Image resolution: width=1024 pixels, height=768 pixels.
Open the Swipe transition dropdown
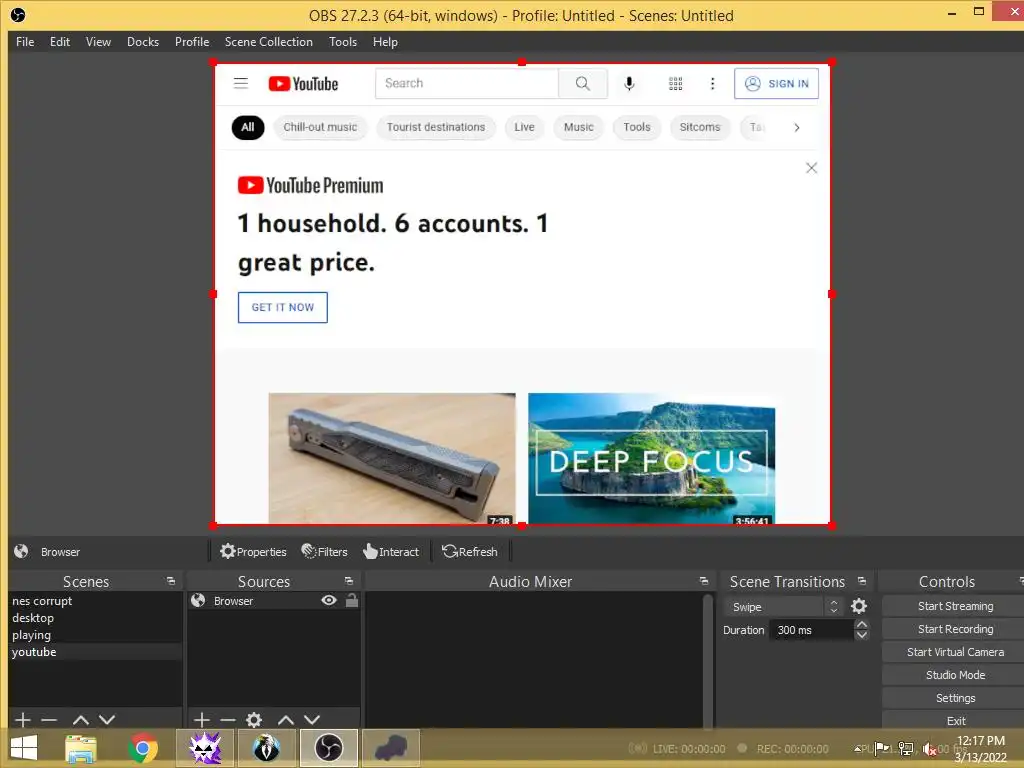coord(782,607)
